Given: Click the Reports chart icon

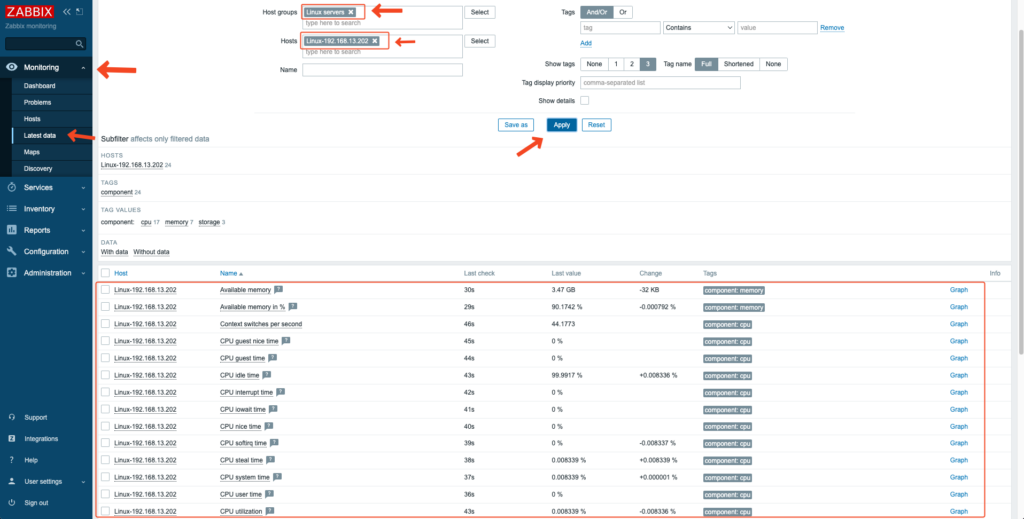Looking at the screenshot, I should coord(11,230).
